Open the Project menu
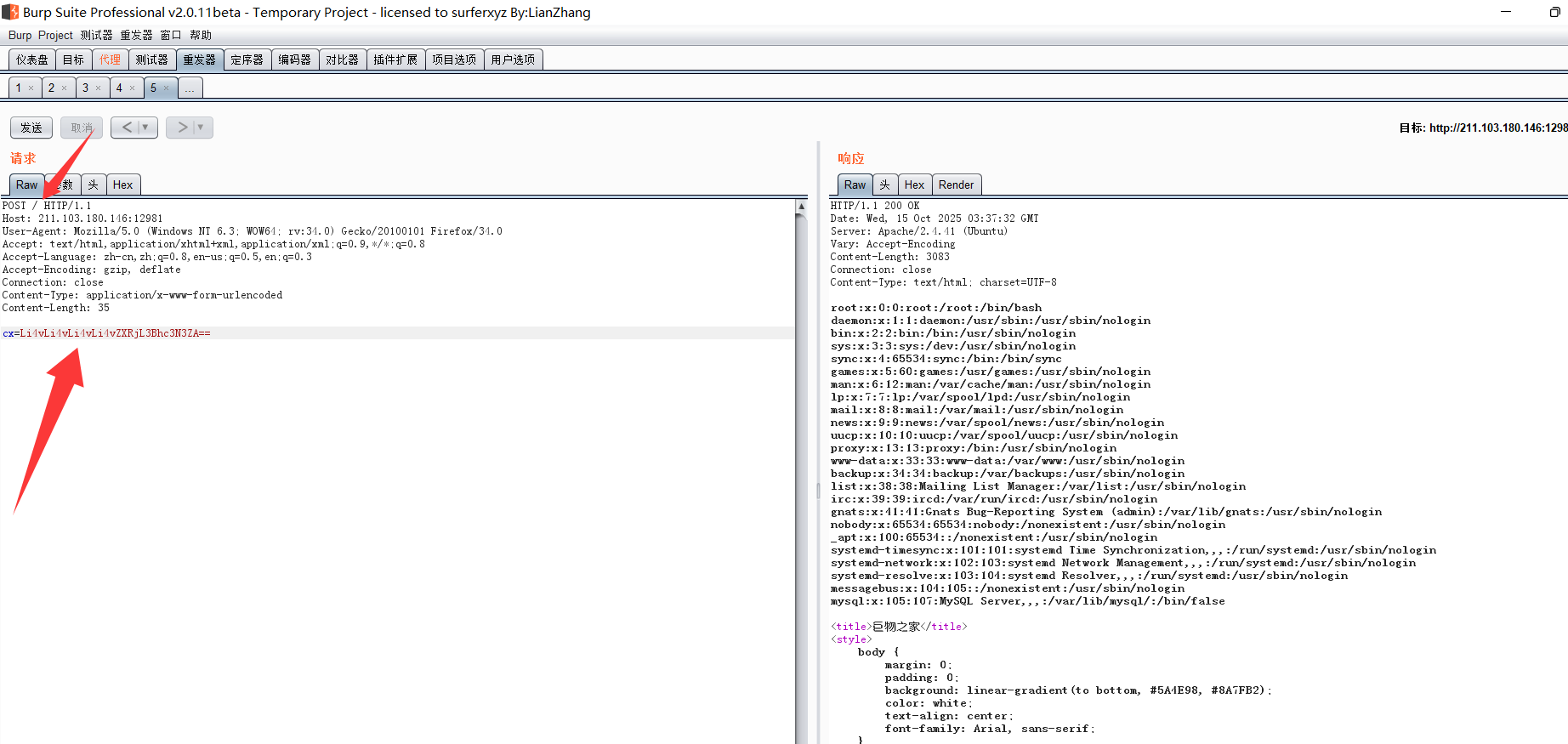This screenshot has height=744, width=1568. tap(55, 35)
